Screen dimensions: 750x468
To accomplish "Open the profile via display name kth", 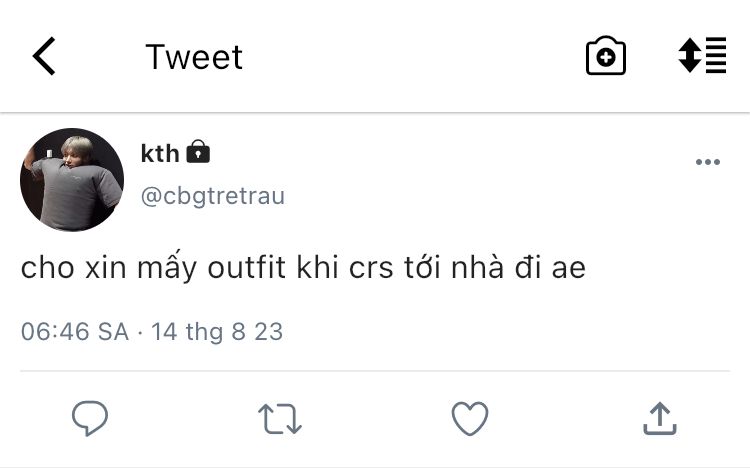I will (160, 153).
